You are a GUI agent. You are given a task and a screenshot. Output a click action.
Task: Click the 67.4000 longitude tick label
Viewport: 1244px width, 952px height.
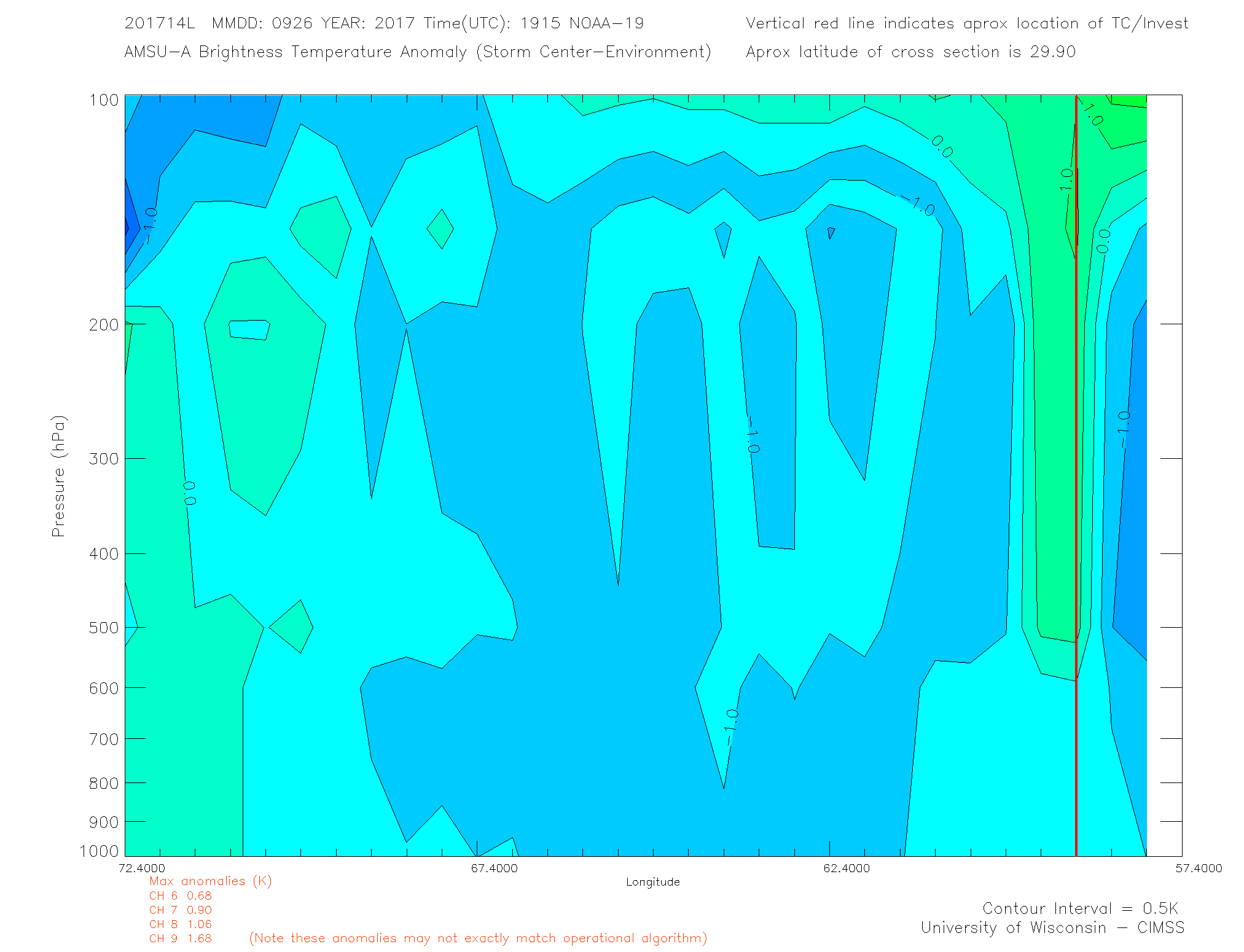(x=495, y=868)
